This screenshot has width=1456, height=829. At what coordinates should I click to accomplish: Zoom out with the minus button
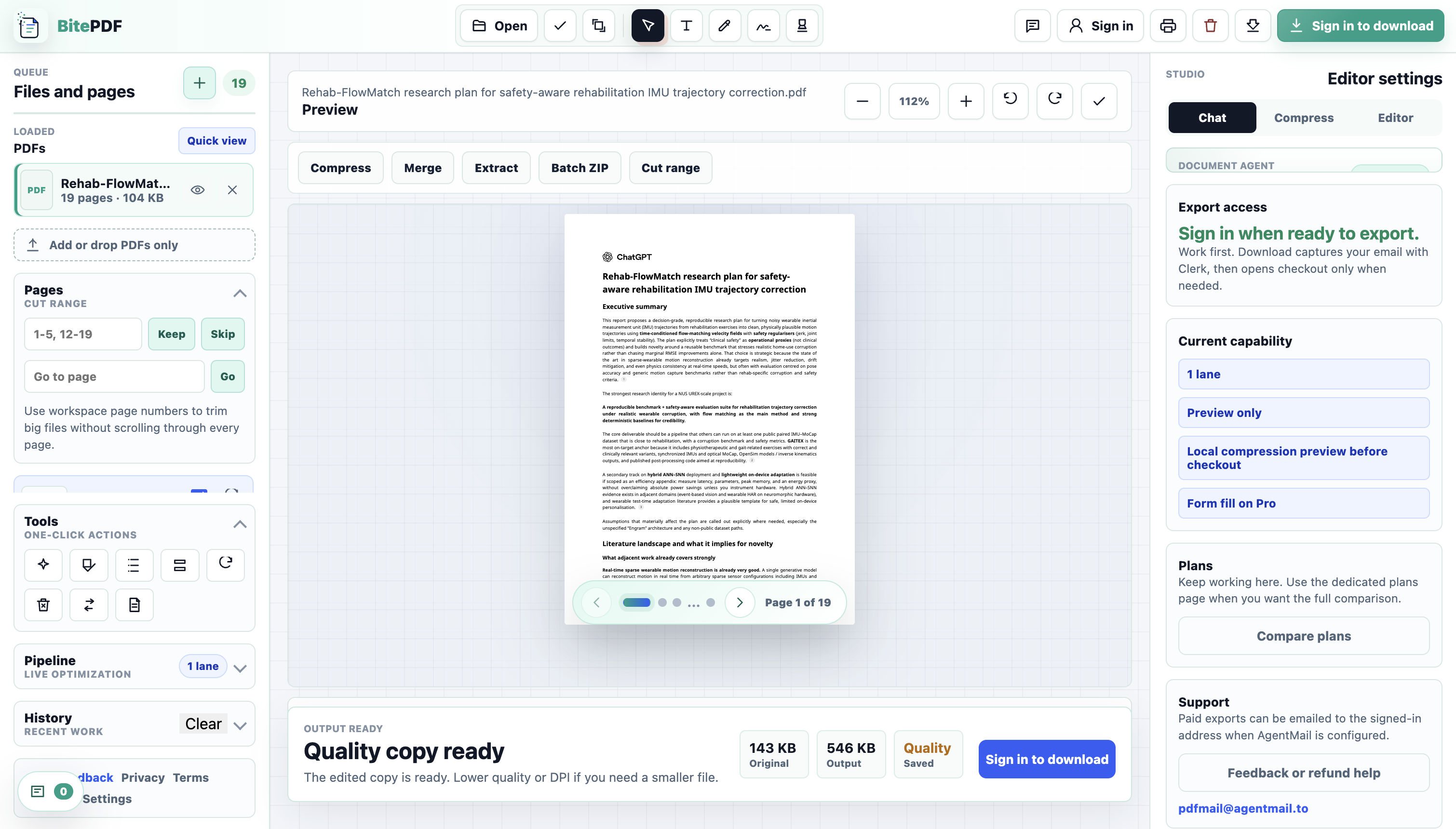[862, 101]
